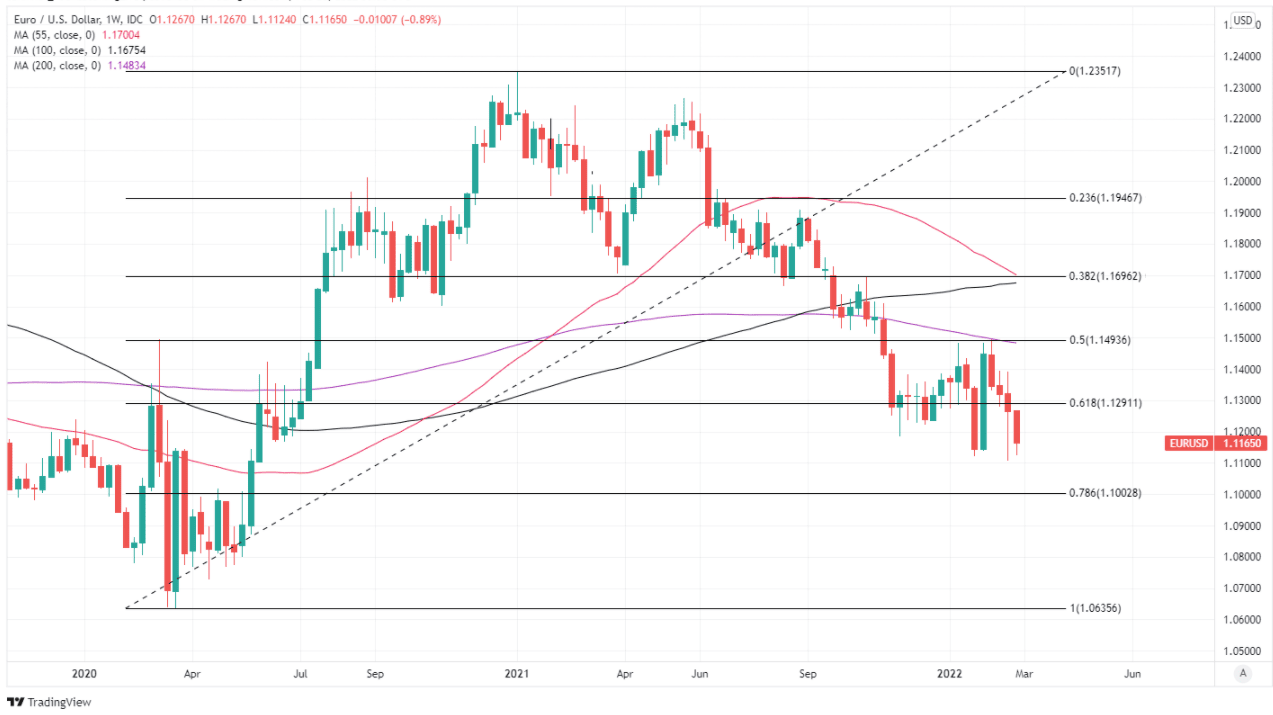Screen dimensions: 1273x715
Task: Open the USD currency selector
Action: coord(1242,20)
